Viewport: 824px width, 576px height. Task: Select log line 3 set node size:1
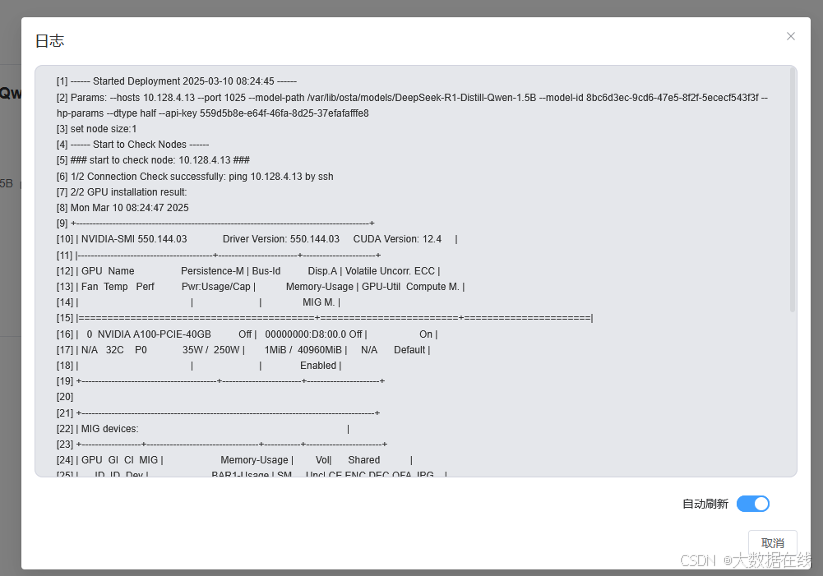pos(97,129)
